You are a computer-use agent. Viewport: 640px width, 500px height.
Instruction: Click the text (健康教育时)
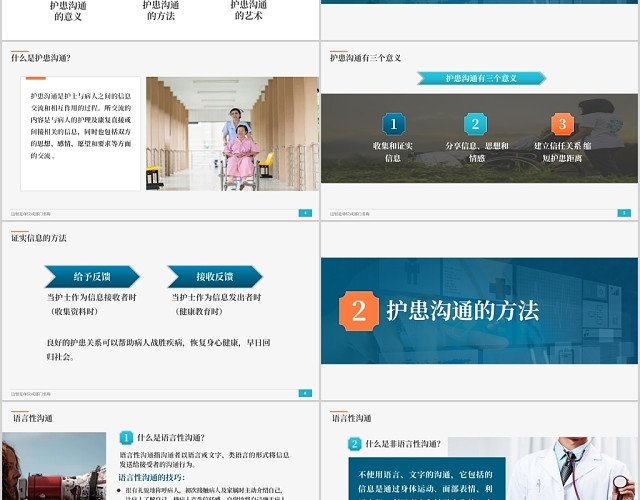coord(199,311)
